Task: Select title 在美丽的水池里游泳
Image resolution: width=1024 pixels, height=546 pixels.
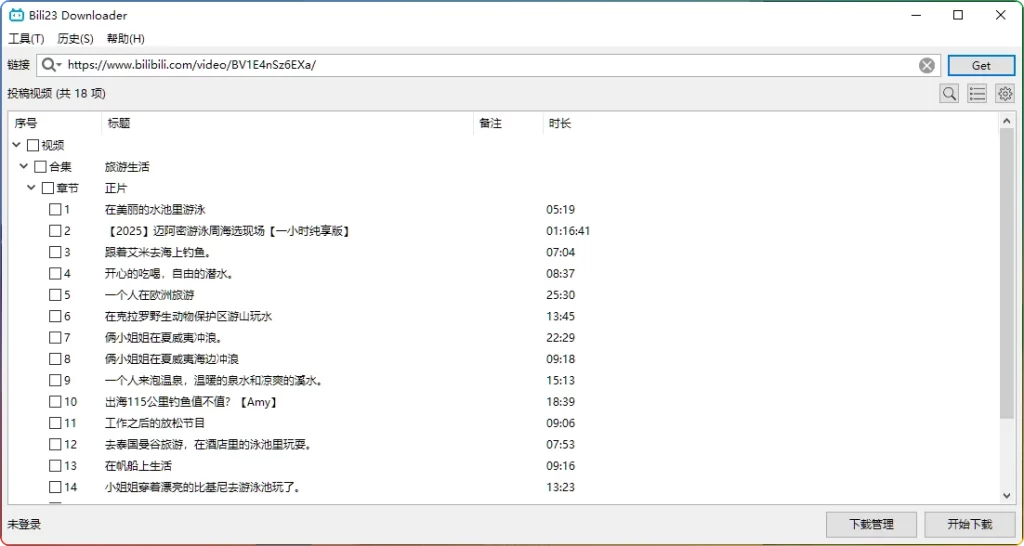Action: (155, 210)
